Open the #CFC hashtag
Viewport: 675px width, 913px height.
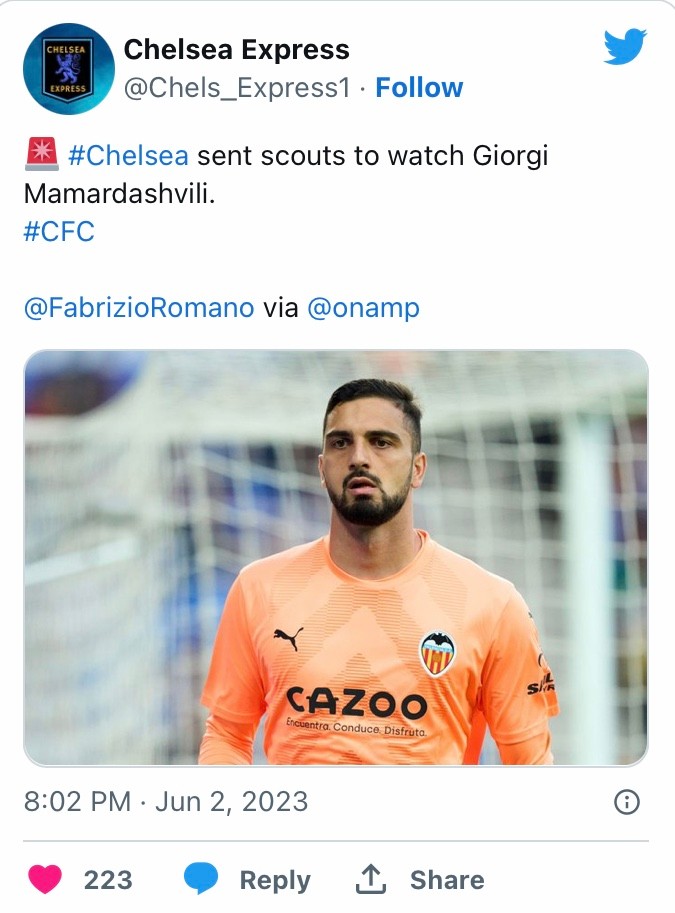(59, 231)
